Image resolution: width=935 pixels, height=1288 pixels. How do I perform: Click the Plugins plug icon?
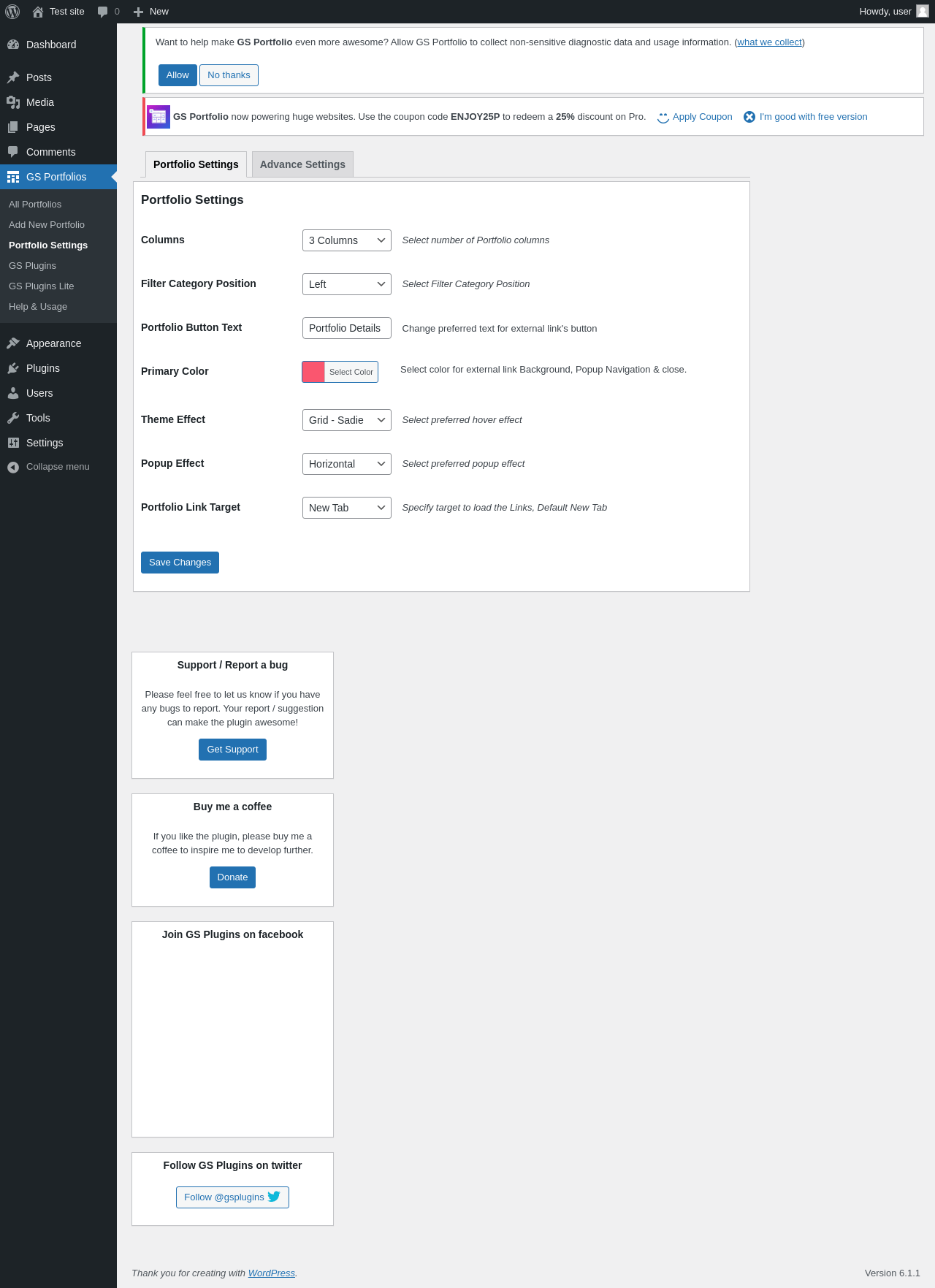coord(13,368)
